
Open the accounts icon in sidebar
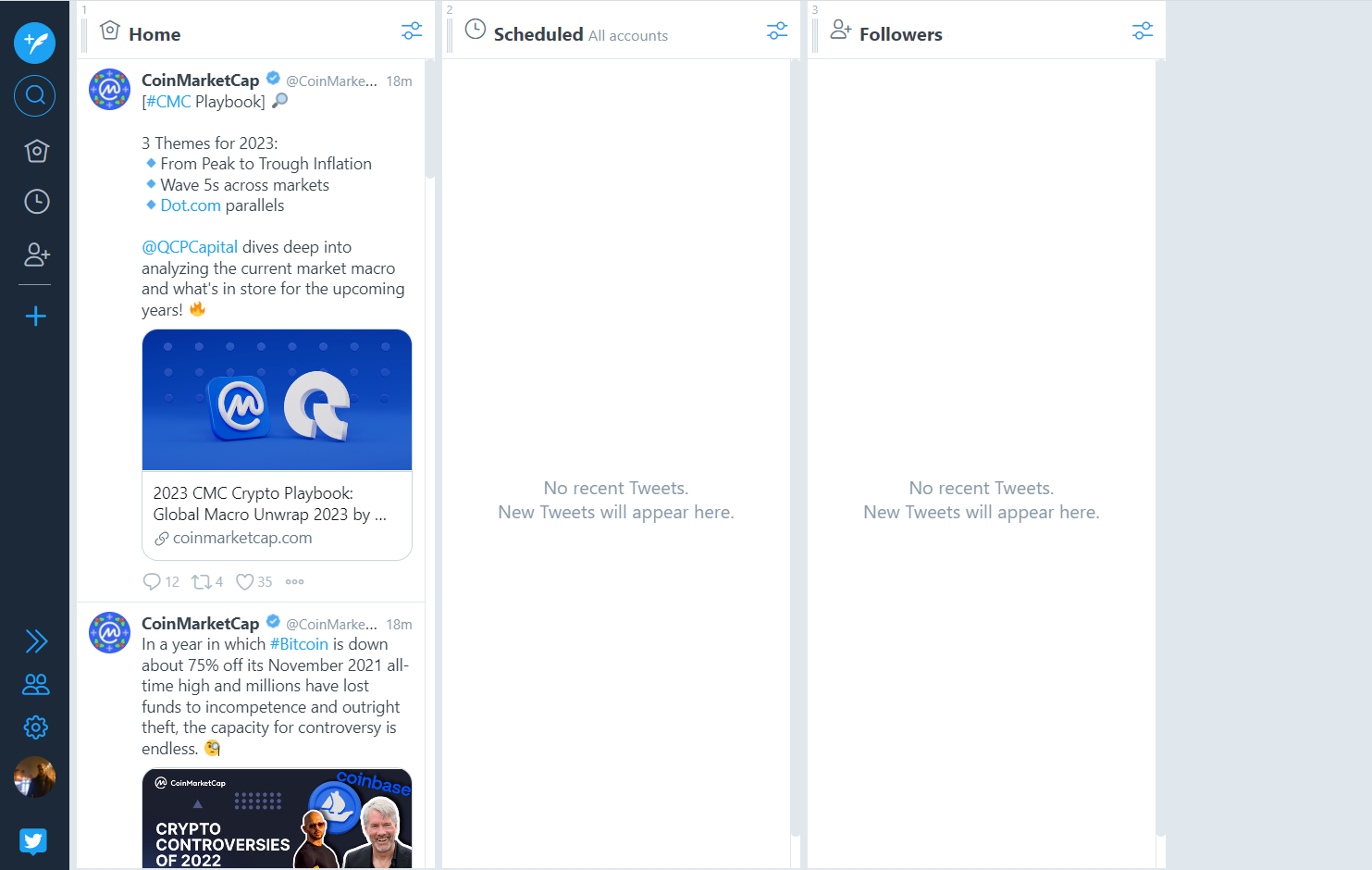pos(36,684)
